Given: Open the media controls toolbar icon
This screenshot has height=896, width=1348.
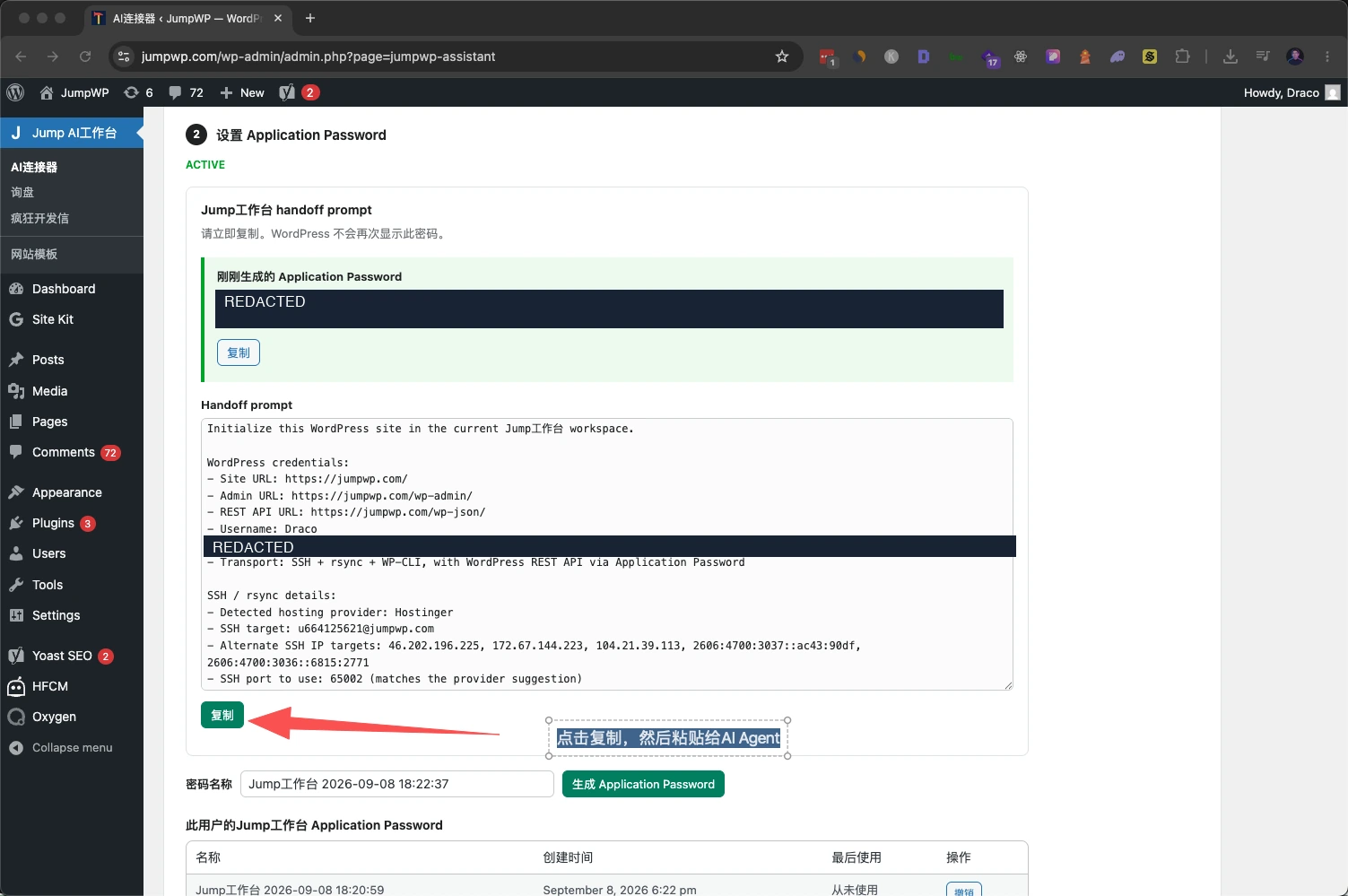Looking at the screenshot, I should (x=1263, y=57).
